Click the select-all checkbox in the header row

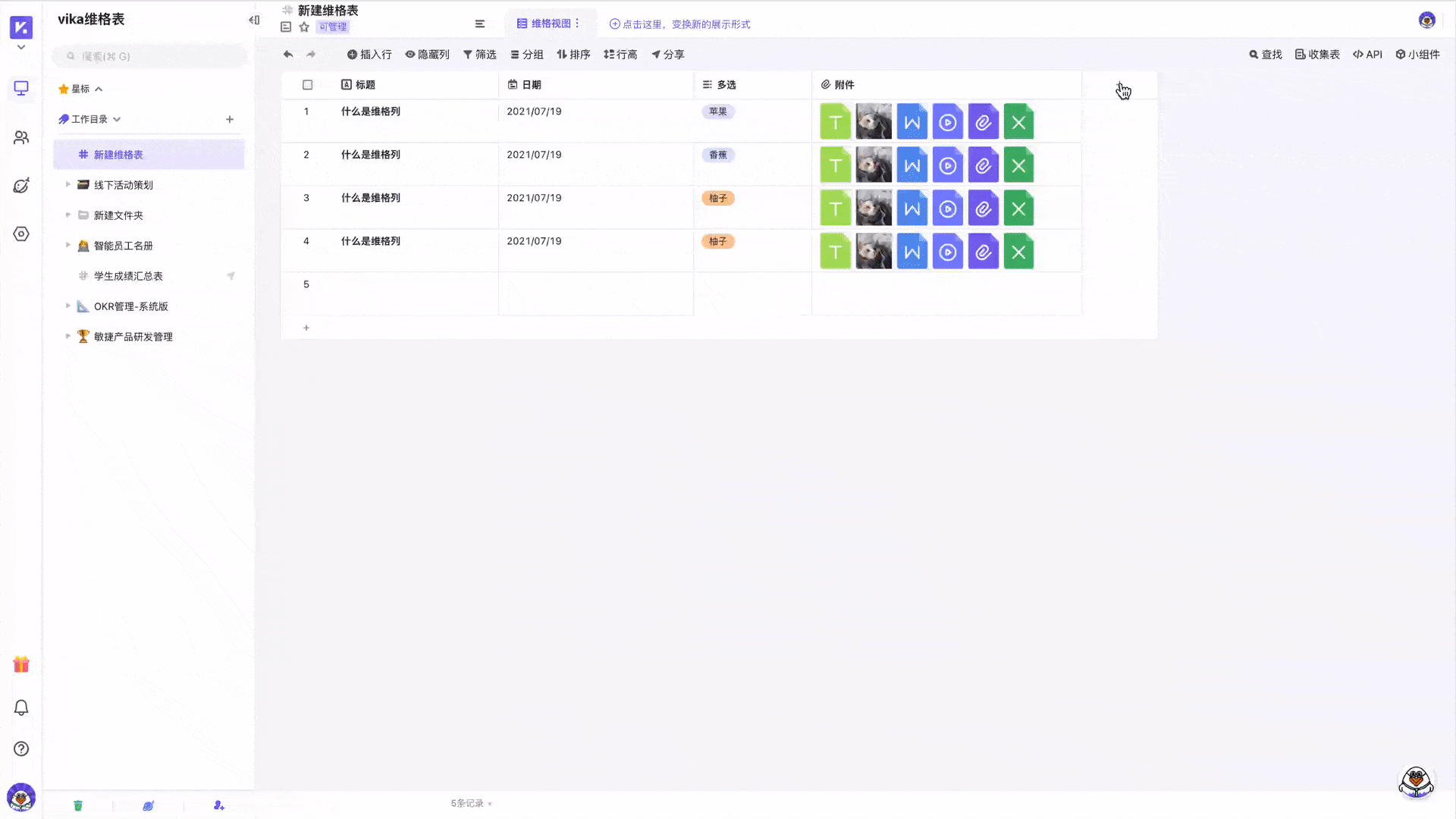click(x=307, y=85)
